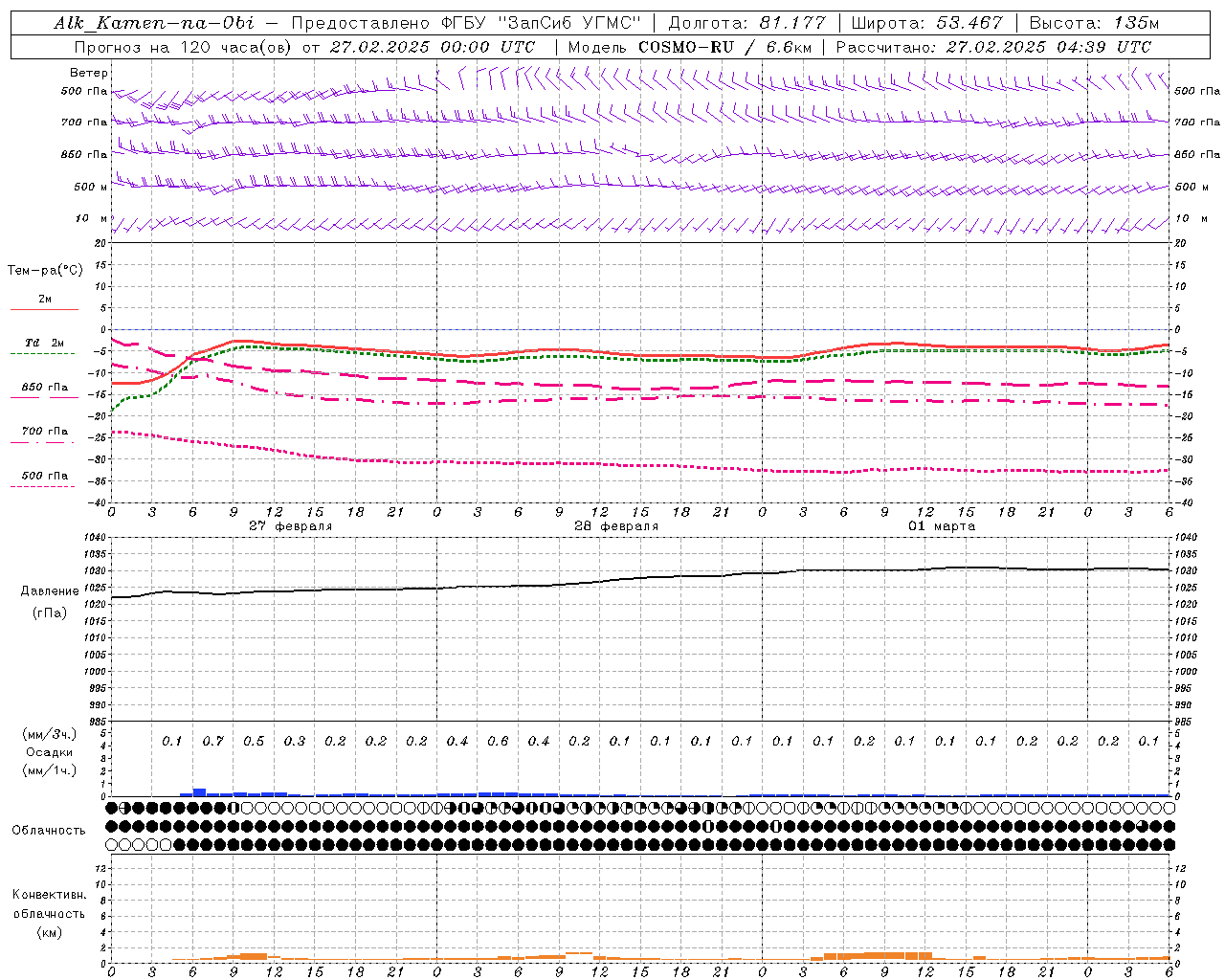Screen dimensions: 1225x980
Task: Click the (мм/1ч.) precipitation unit label
Action: [50, 770]
